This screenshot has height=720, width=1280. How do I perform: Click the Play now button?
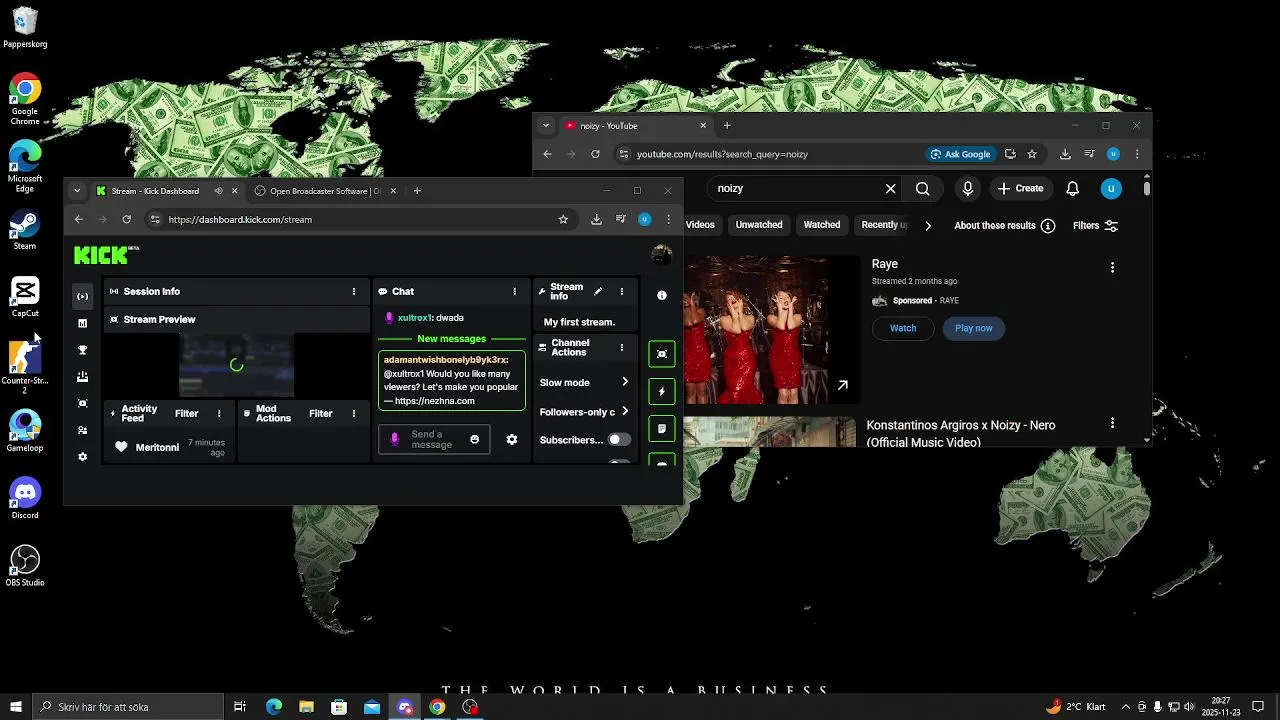[974, 328]
